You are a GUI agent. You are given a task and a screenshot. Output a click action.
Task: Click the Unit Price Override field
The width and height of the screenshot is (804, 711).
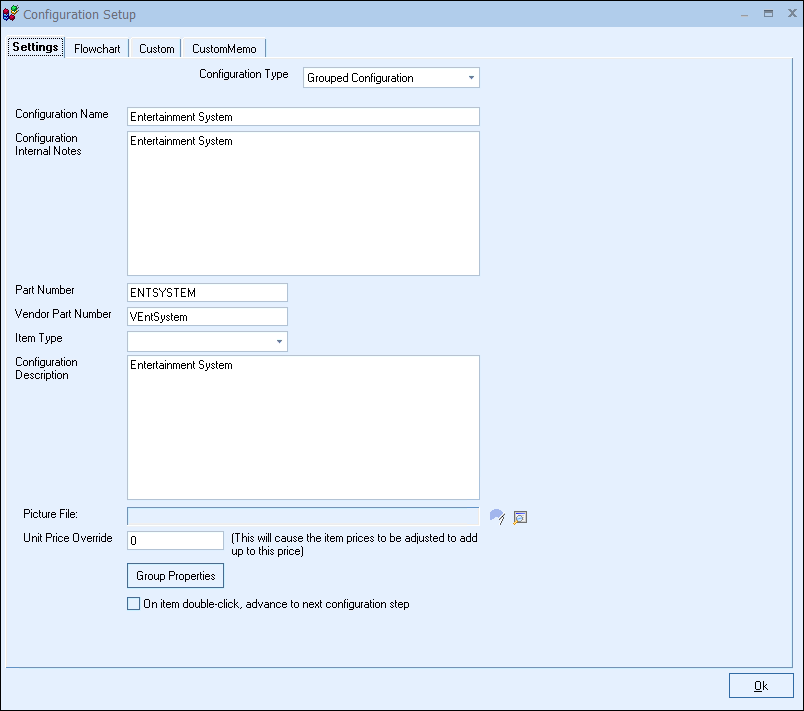point(175,540)
